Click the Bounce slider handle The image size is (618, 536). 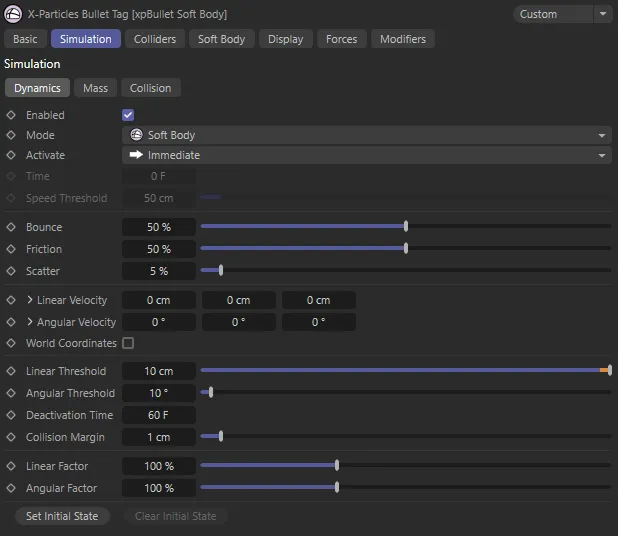[x=405, y=227]
